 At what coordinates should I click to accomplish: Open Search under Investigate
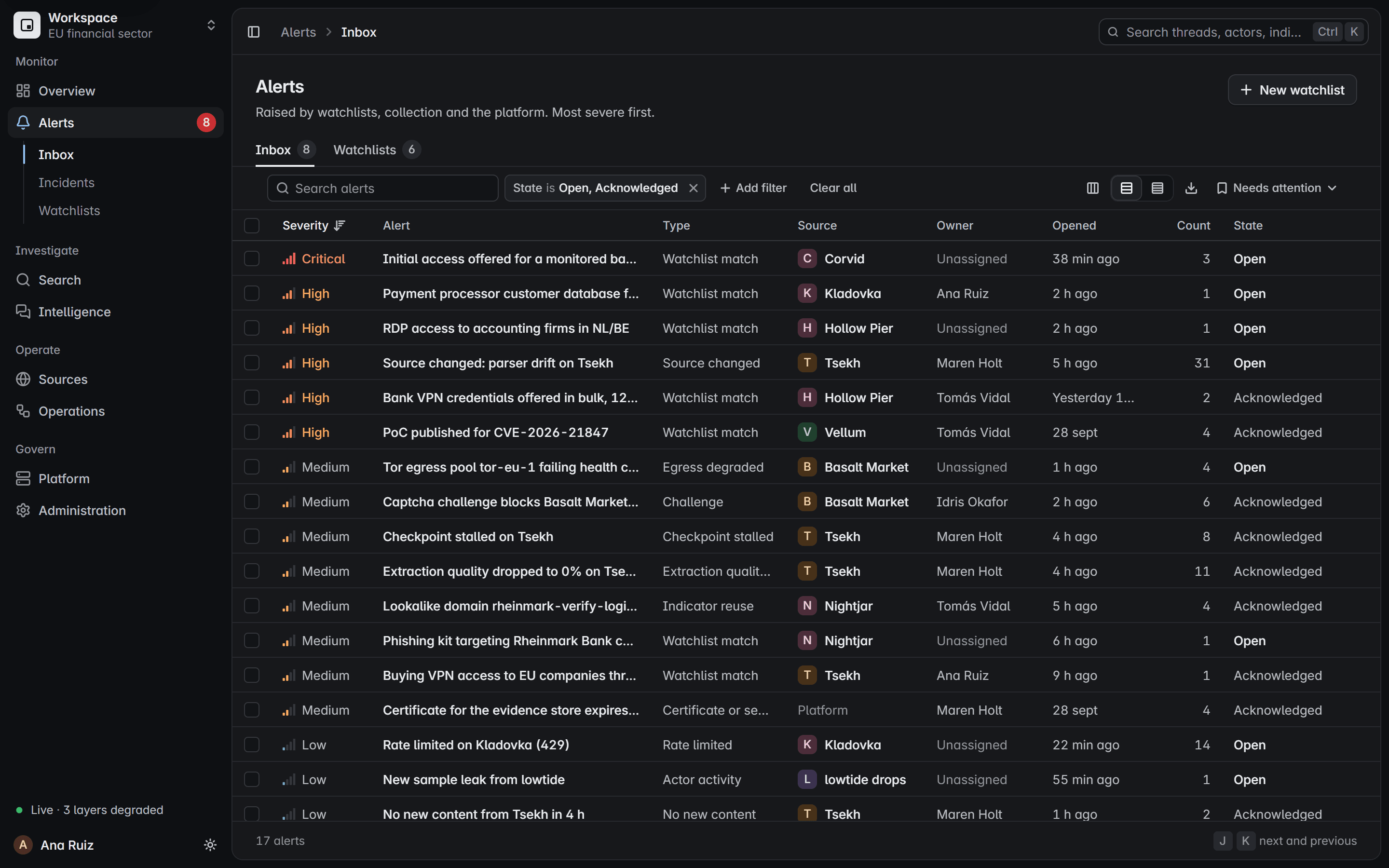coord(115,280)
